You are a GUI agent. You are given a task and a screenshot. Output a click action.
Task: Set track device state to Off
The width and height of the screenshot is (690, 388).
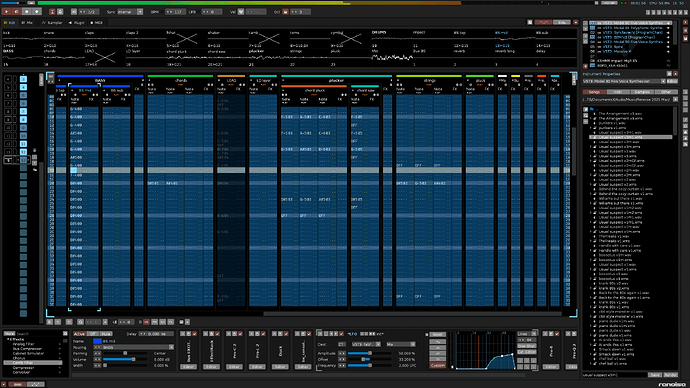point(92,334)
